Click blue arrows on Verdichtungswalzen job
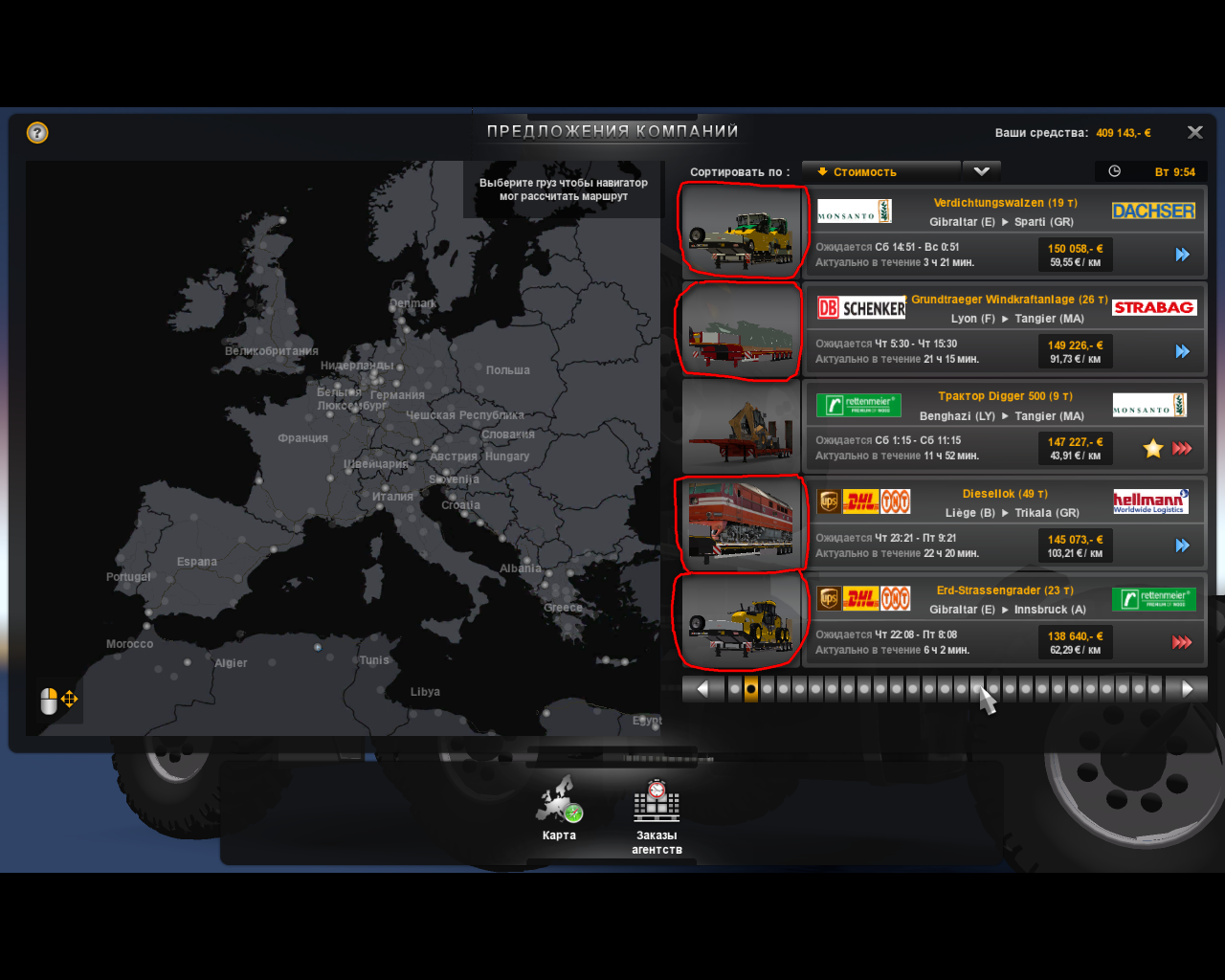The image size is (1225, 980). (x=1183, y=255)
